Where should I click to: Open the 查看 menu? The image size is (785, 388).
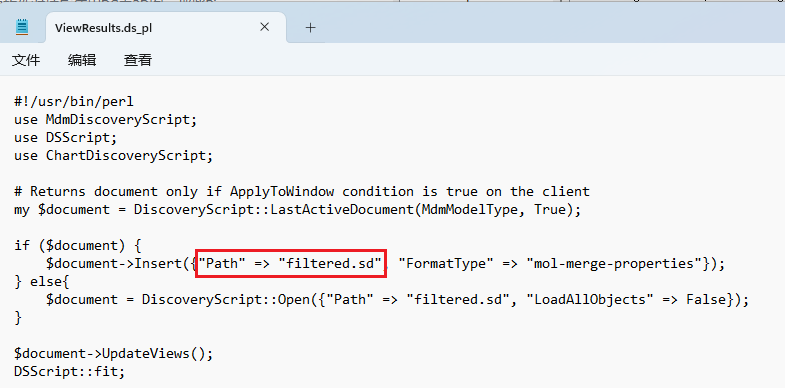pos(138,60)
